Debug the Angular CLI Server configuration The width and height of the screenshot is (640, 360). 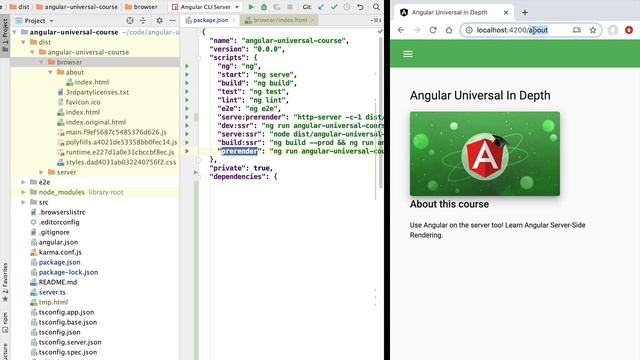(x=264, y=7)
